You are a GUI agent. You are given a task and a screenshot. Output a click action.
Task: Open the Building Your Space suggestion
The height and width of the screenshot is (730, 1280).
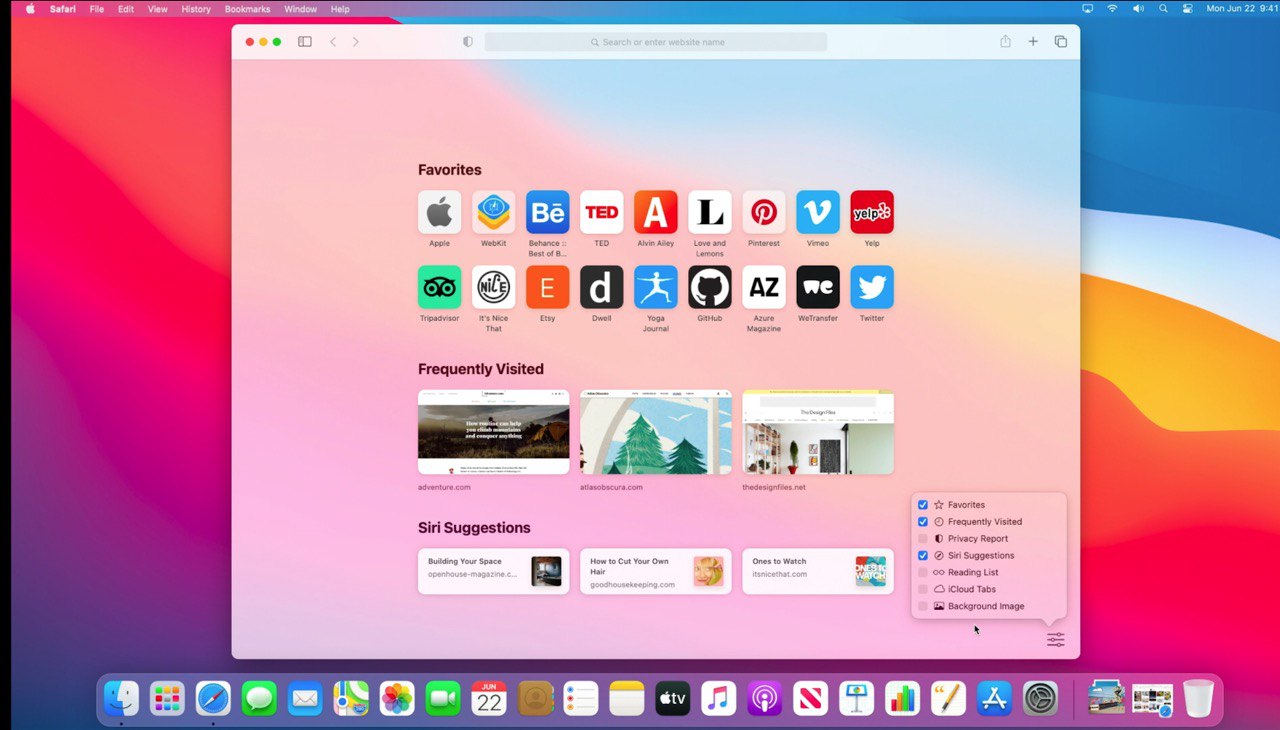[x=494, y=571]
